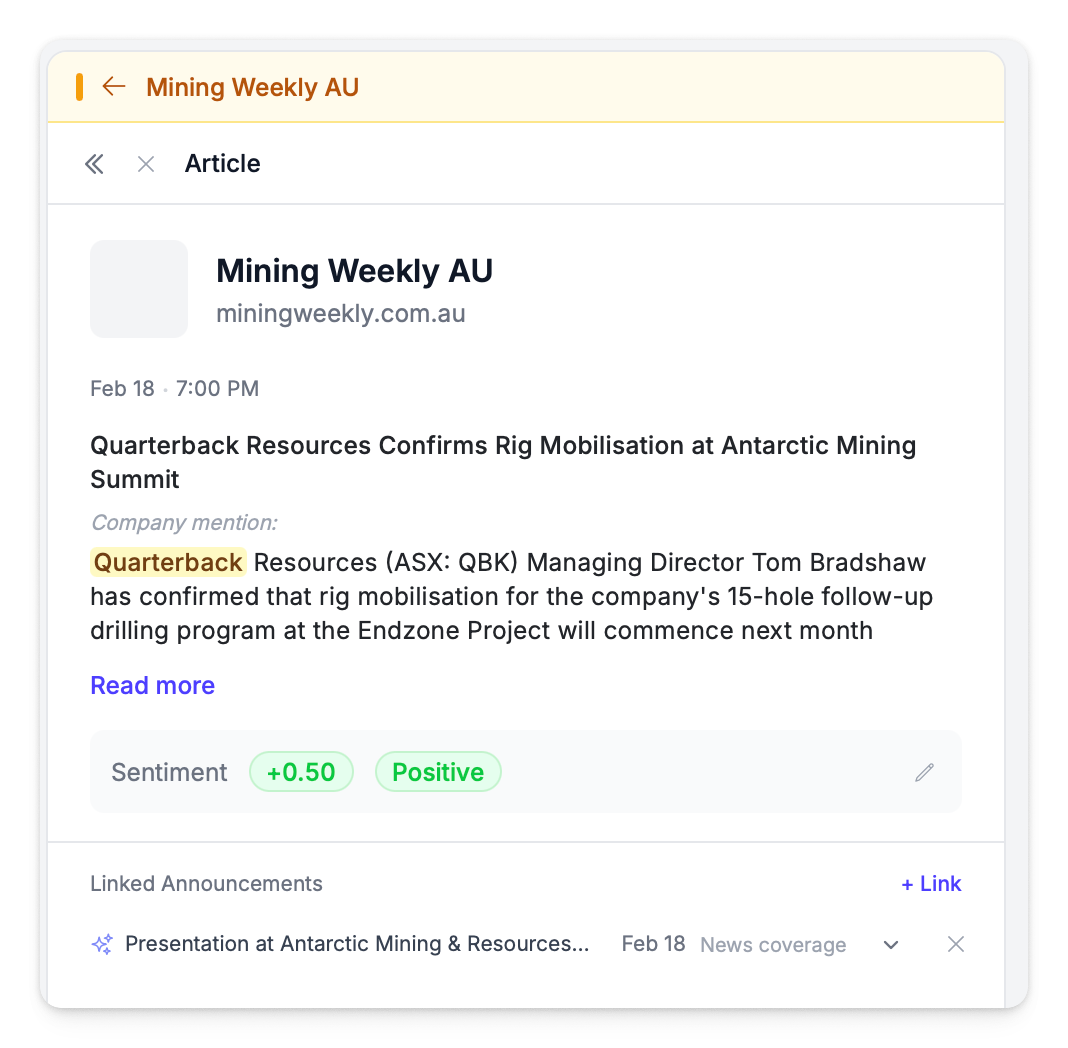The image size is (1068, 1048).
Task: Edit sentiment with the pencil icon
Action: pyautogui.click(x=925, y=772)
